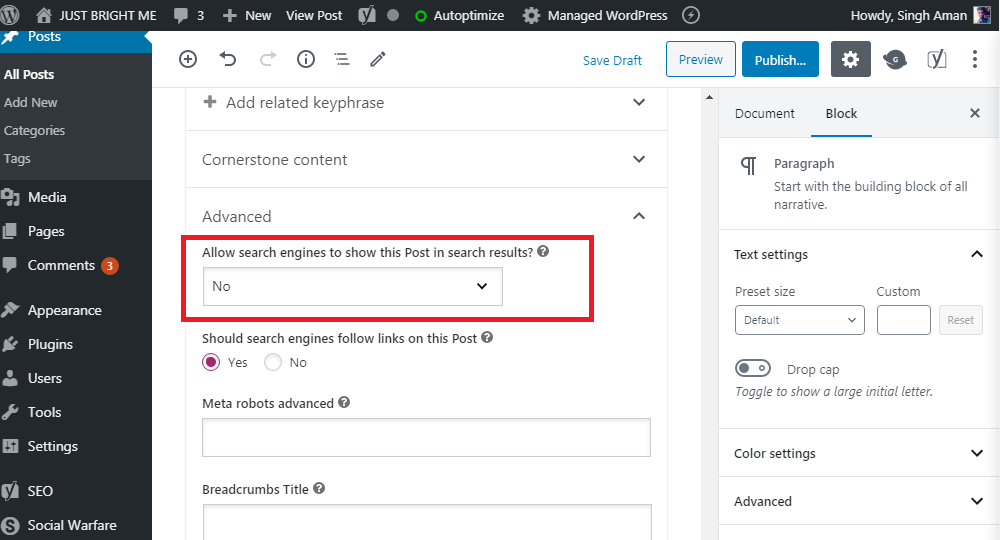
Task: Select No for following links on this Post
Action: pyautogui.click(x=273, y=362)
